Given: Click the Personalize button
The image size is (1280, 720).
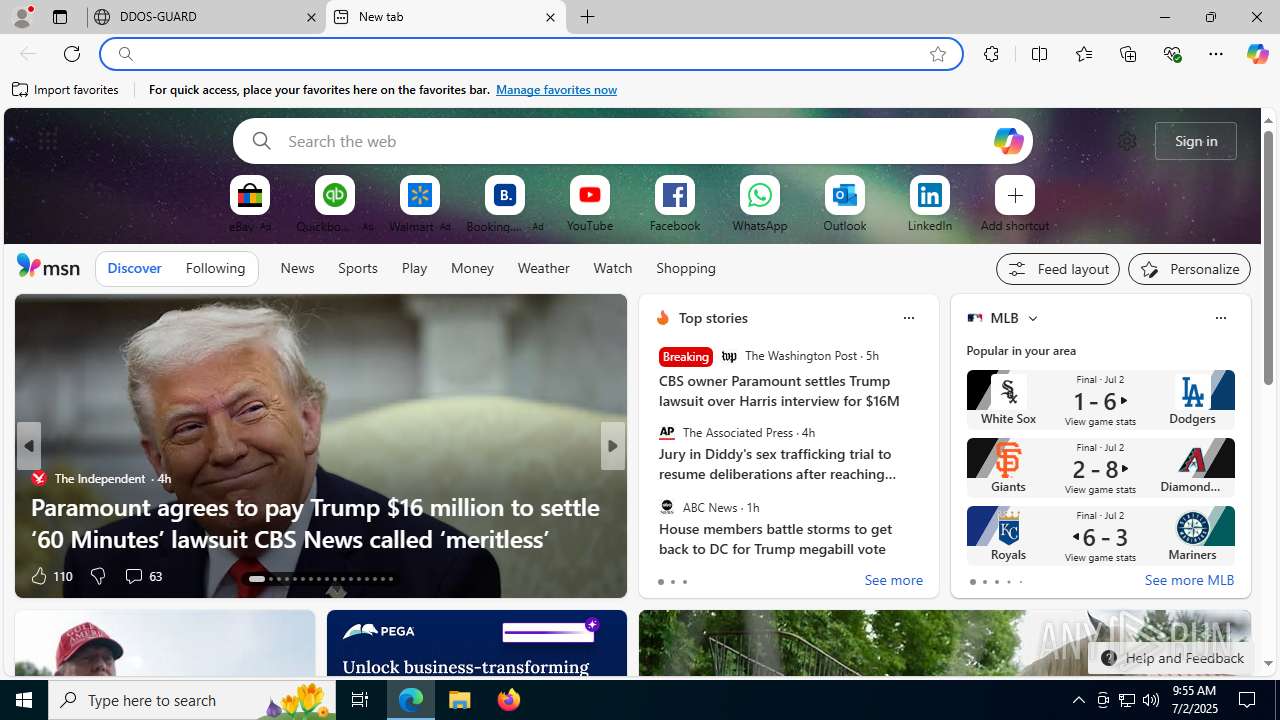Looking at the screenshot, I should (1189, 269).
